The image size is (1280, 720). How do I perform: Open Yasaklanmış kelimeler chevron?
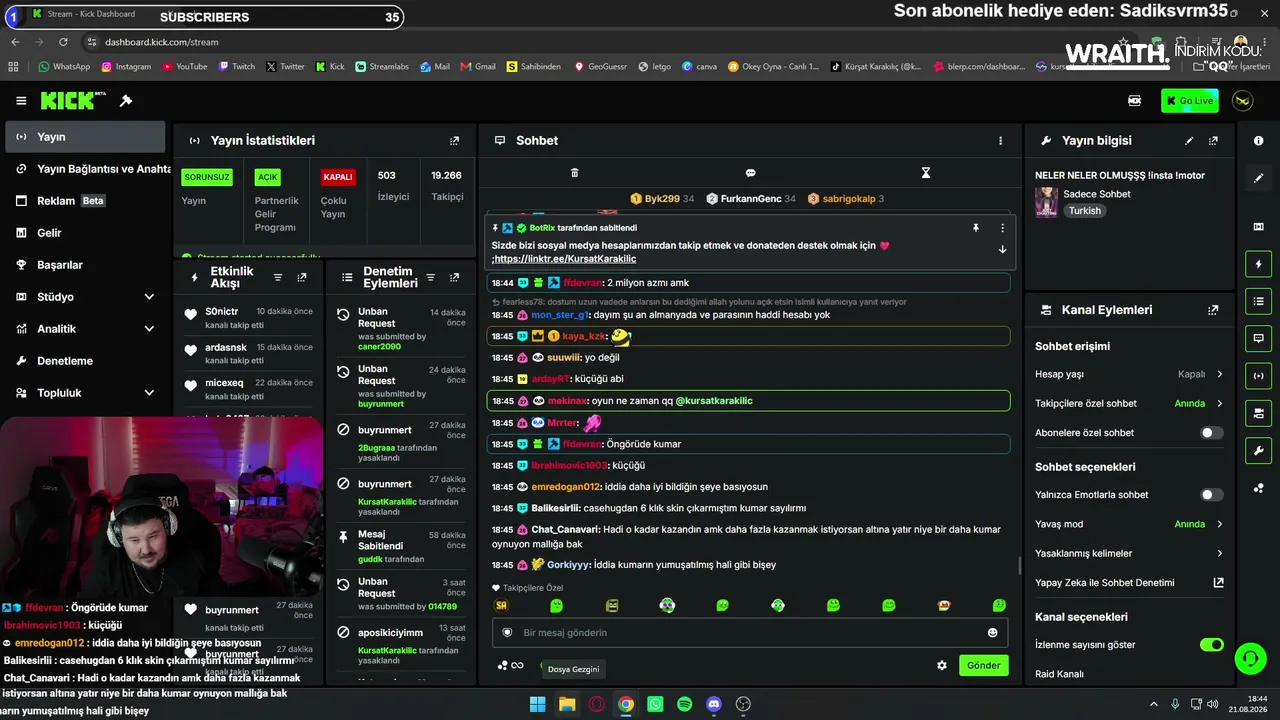(1220, 553)
